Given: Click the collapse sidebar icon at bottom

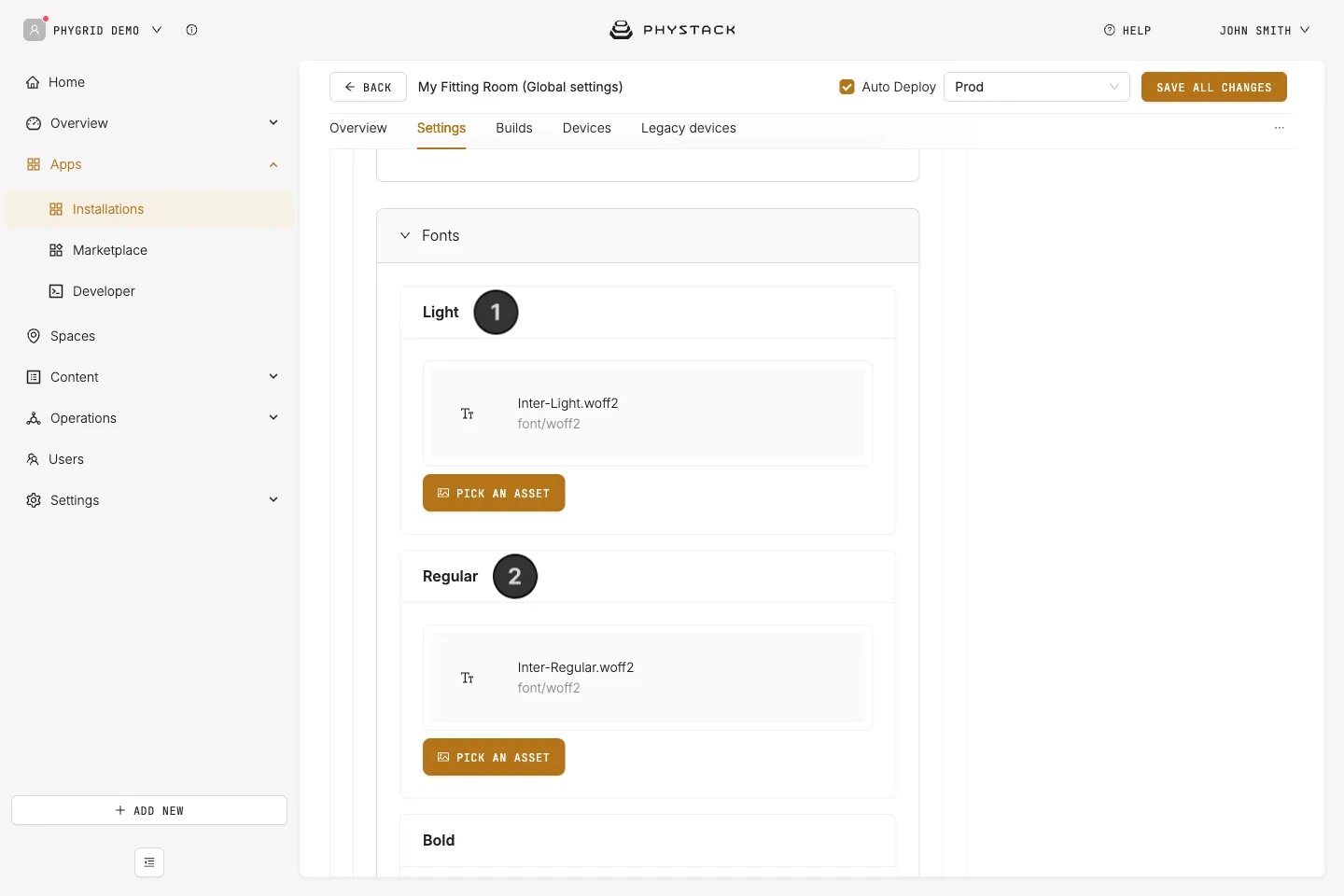Looking at the screenshot, I should [x=149, y=862].
